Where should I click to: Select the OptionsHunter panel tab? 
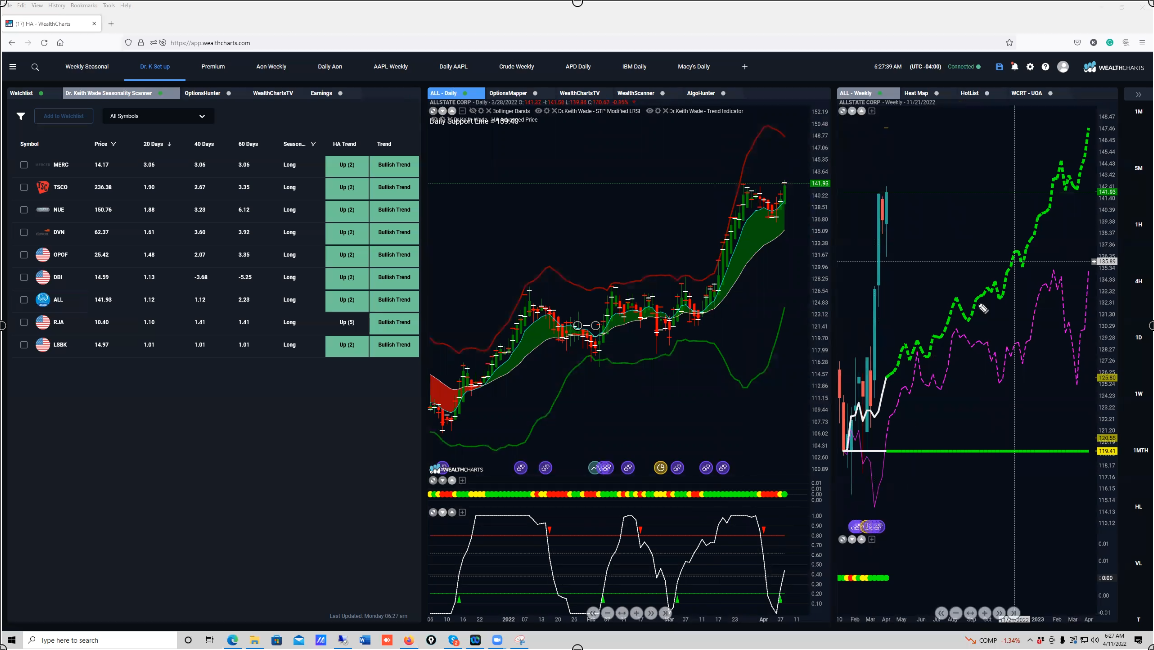tap(202, 93)
